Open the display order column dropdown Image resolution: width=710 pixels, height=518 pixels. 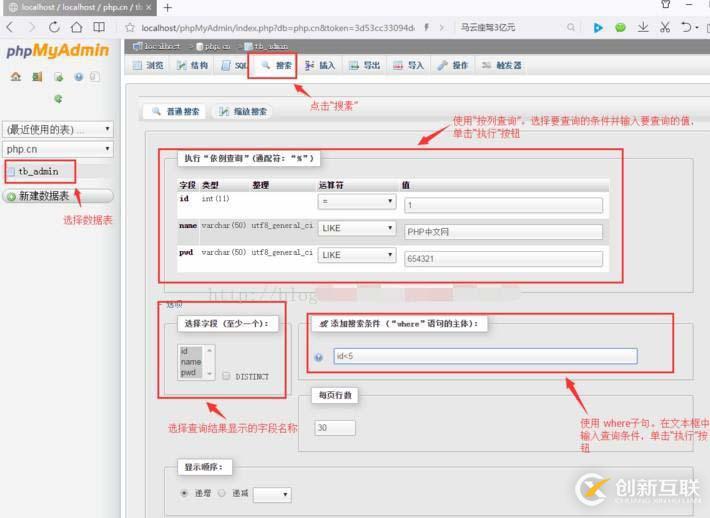click(272, 494)
